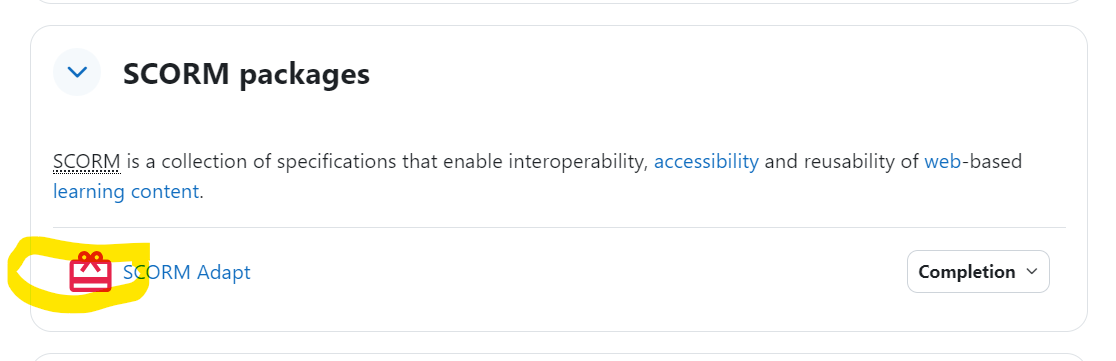The height and width of the screenshot is (361, 1116).
Task: Click the red SCORM package activity icon
Action: click(90, 272)
